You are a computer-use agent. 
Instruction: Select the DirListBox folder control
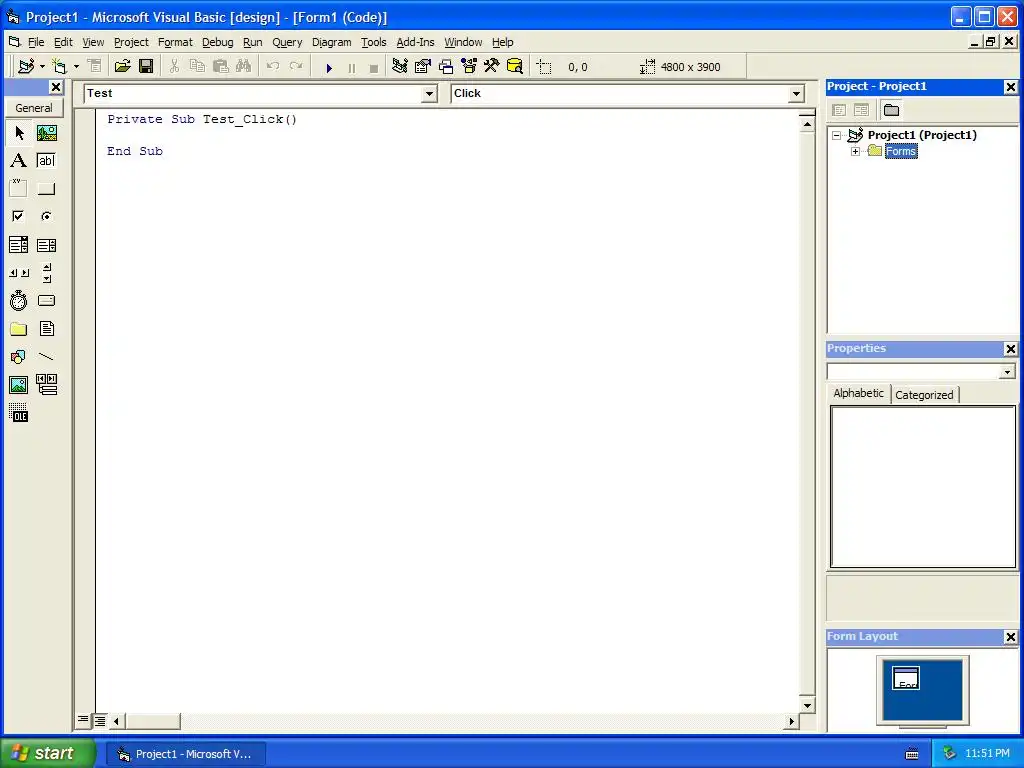19,328
